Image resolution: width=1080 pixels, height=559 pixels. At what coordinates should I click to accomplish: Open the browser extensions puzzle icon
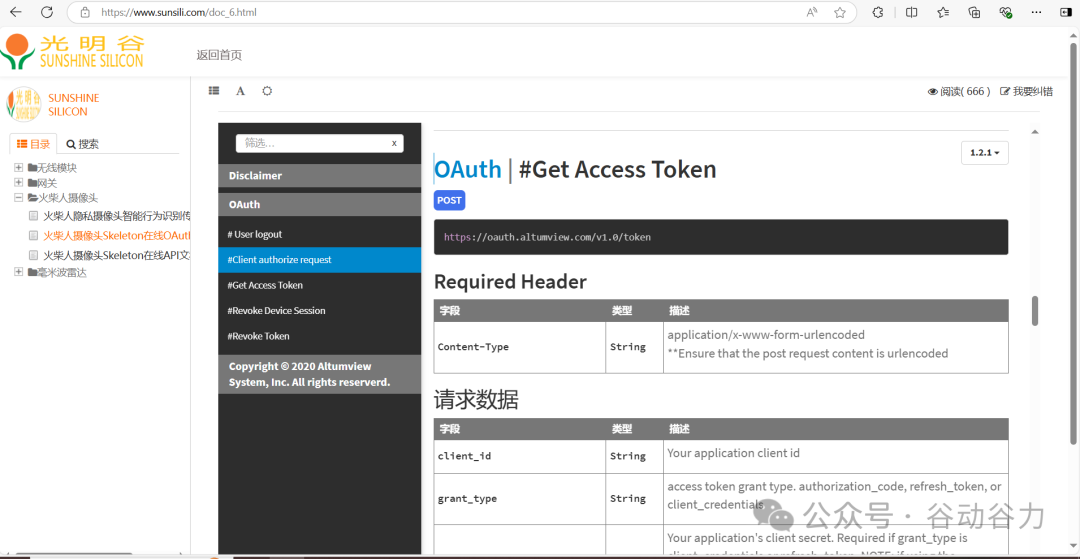click(x=877, y=13)
